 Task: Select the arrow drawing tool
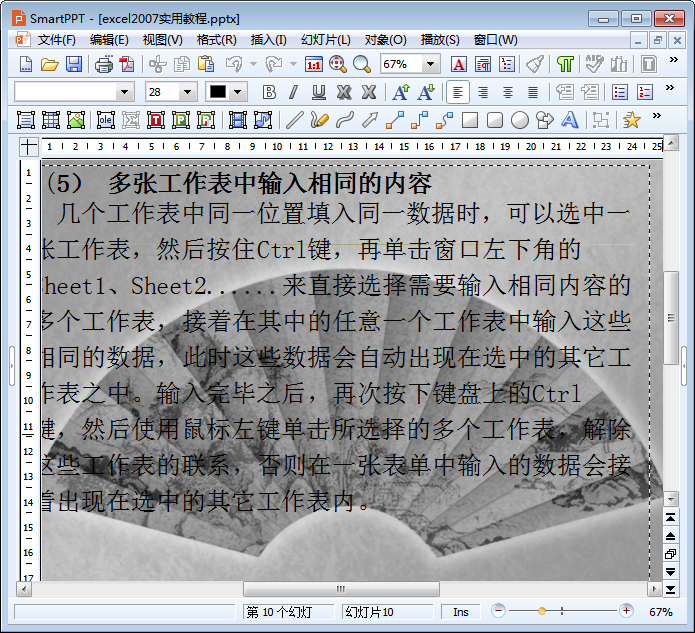tap(370, 120)
